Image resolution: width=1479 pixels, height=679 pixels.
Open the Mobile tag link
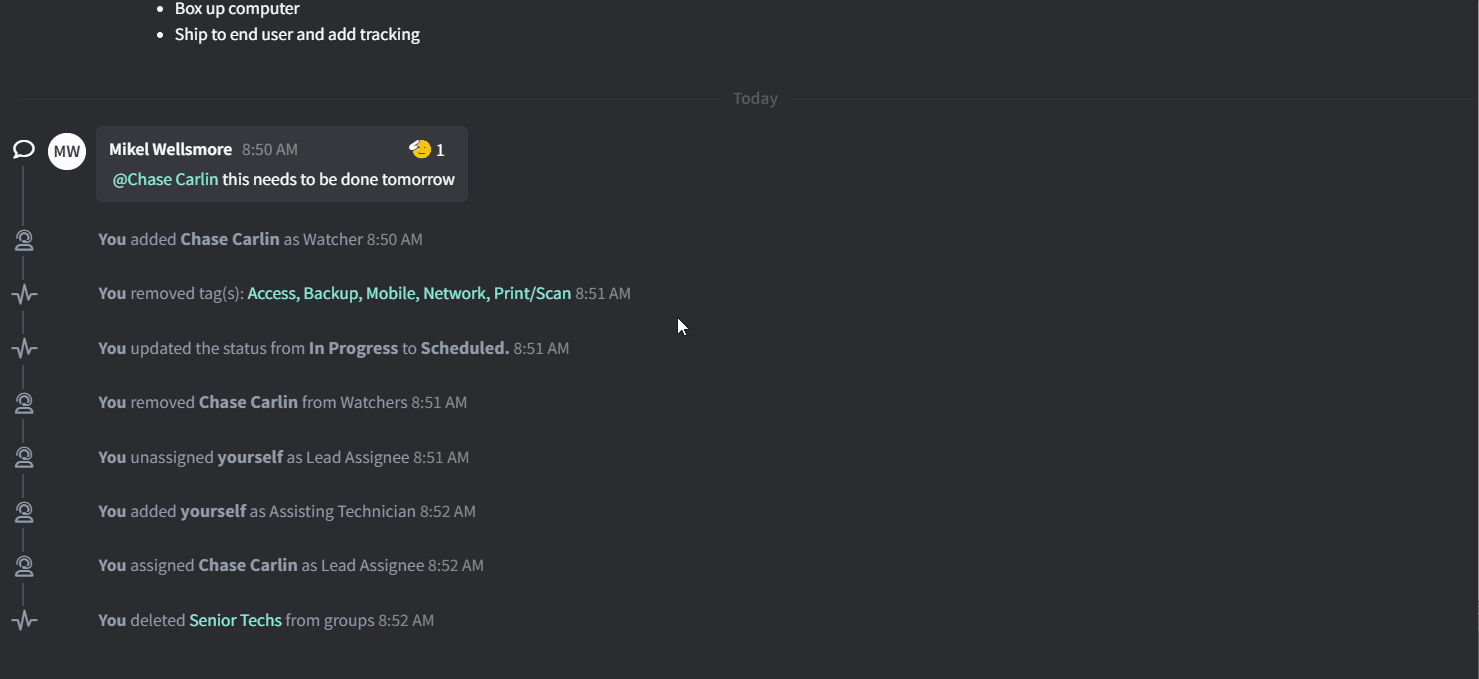[391, 294]
